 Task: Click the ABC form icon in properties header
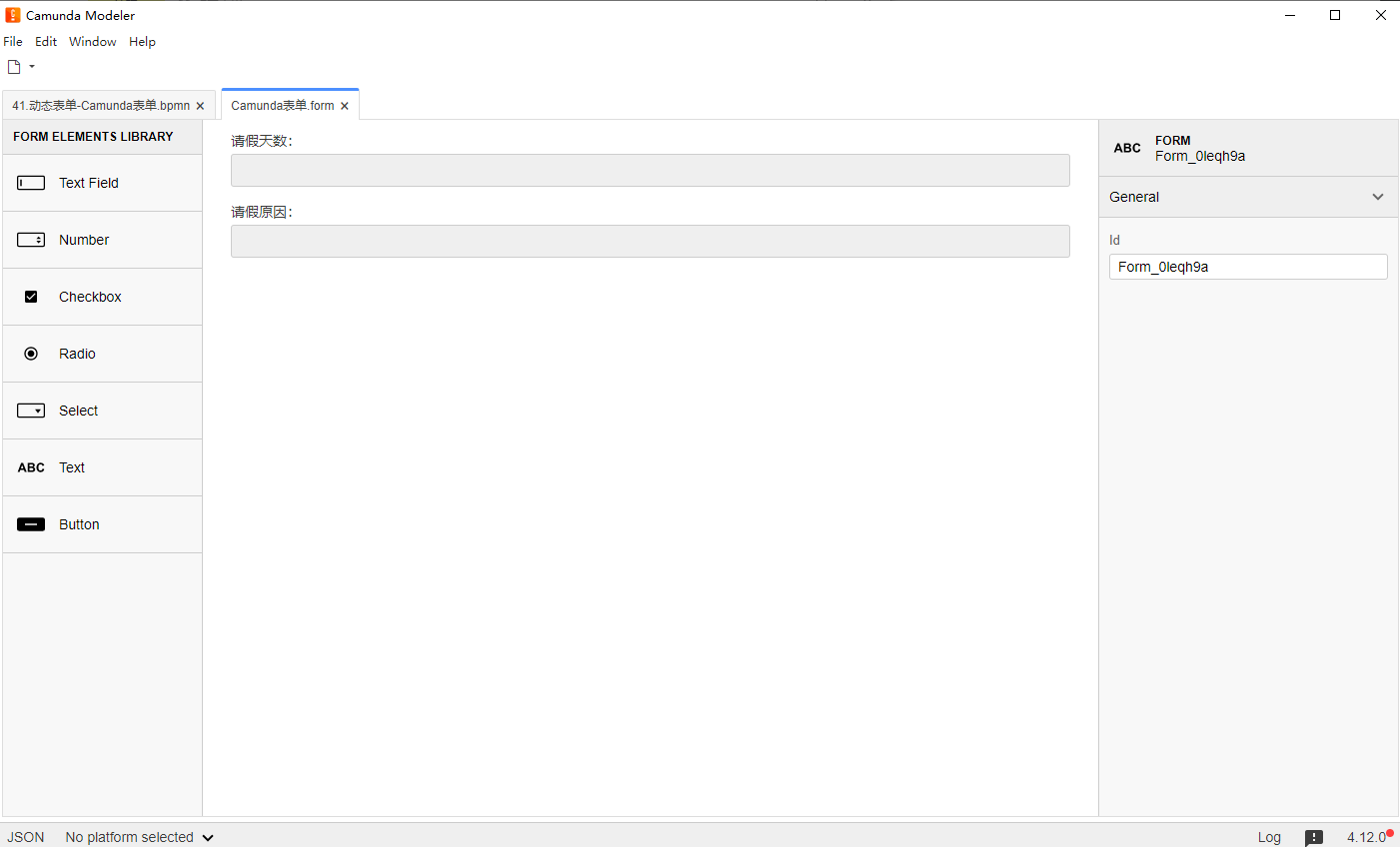point(1127,148)
